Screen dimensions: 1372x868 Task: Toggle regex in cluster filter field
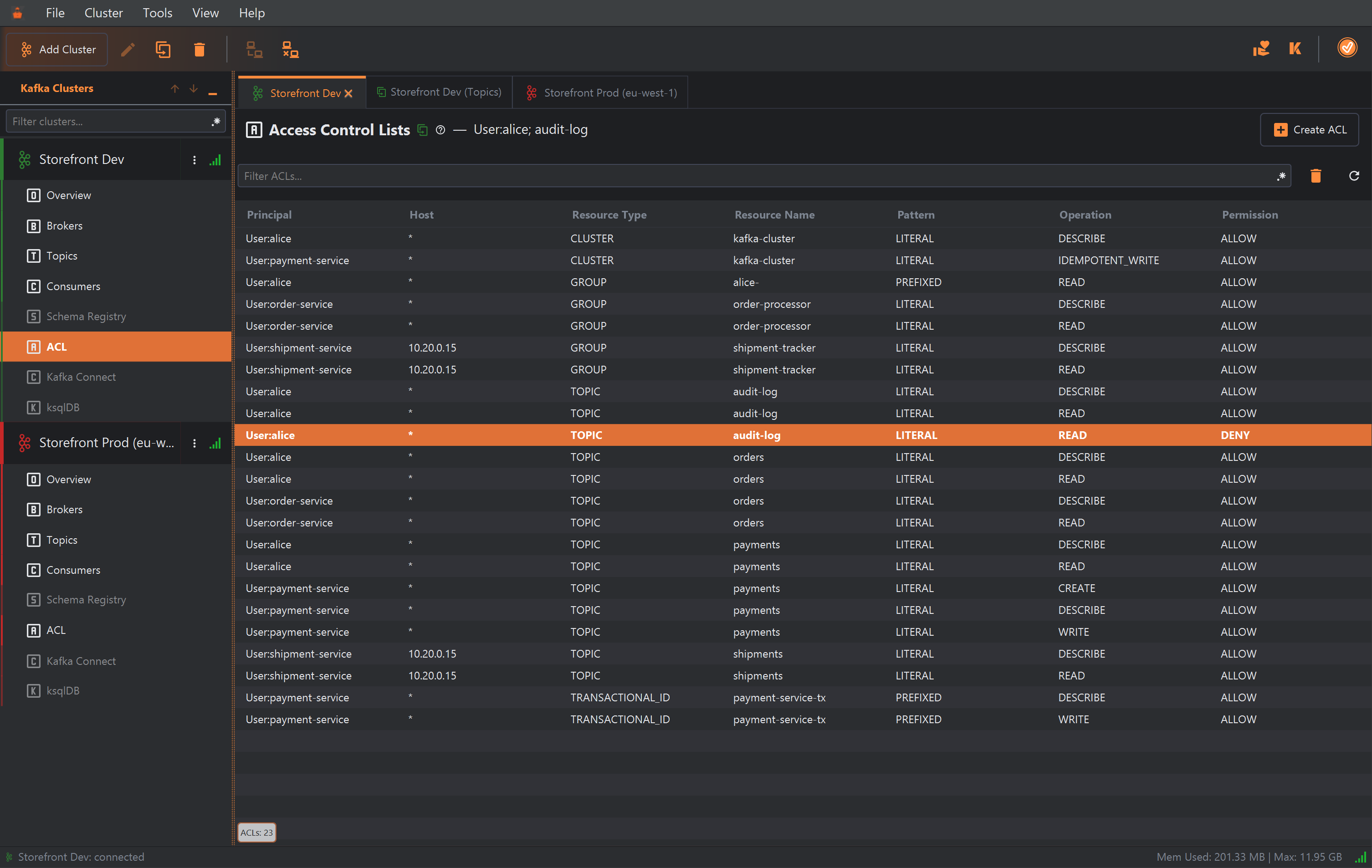[216, 121]
